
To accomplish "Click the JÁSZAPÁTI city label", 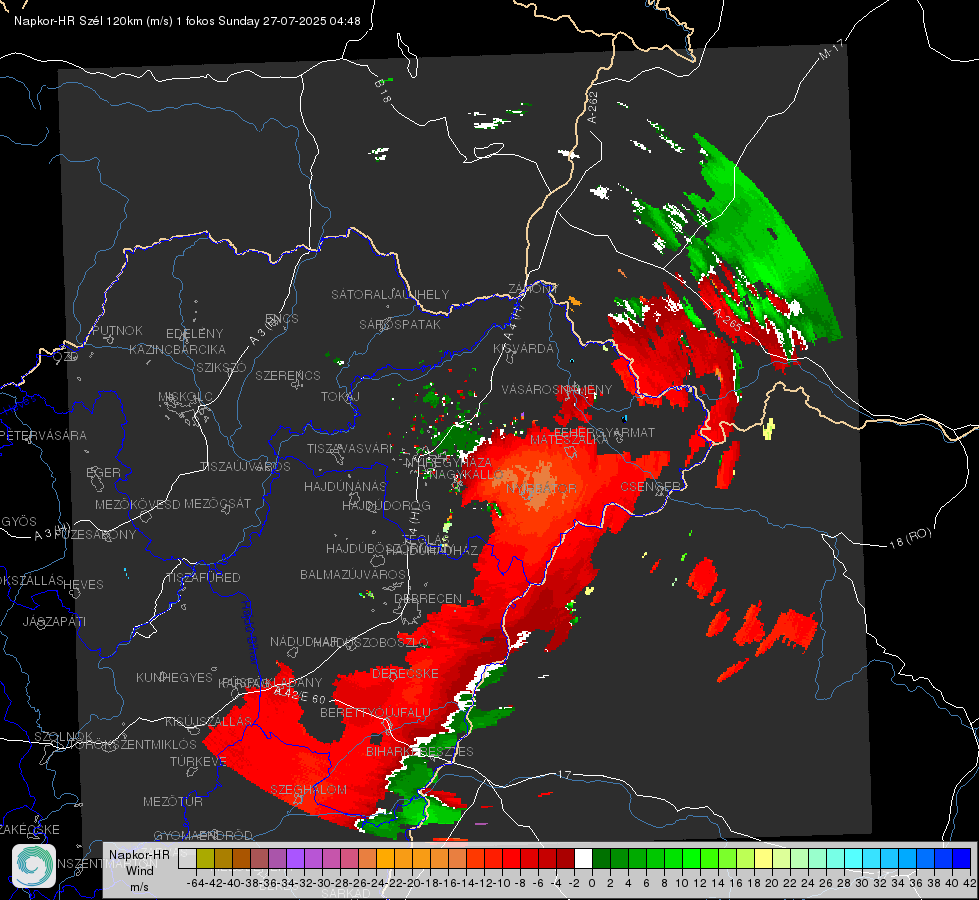I will 54,621.
